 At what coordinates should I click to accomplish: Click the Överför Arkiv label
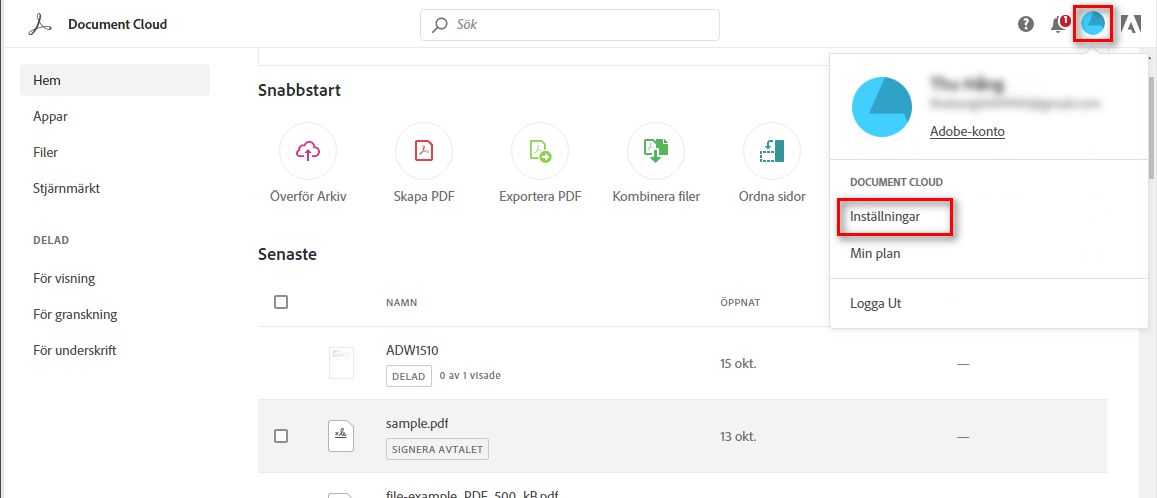coord(308,197)
